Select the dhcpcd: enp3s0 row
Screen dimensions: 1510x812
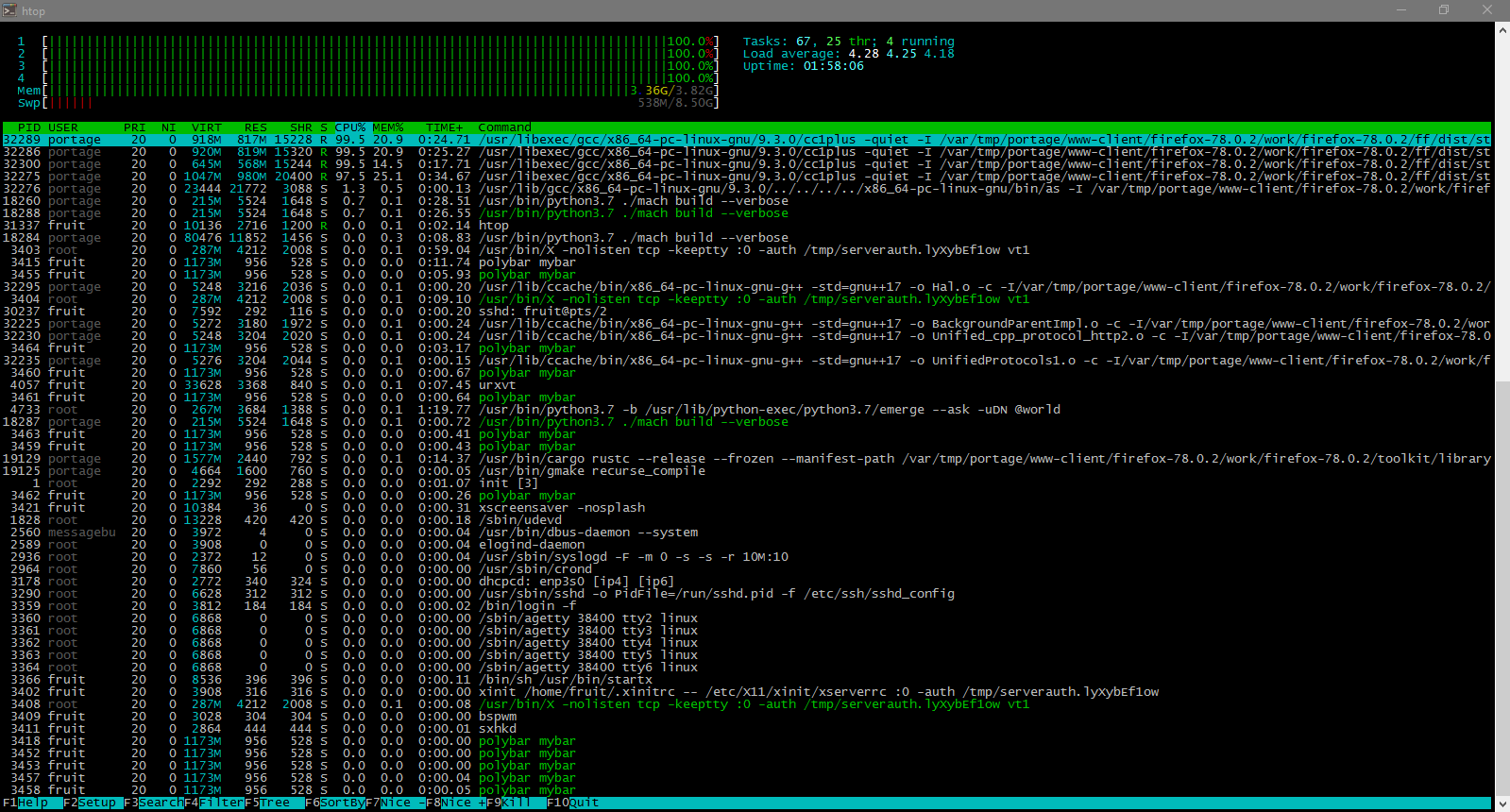click(x=747, y=582)
